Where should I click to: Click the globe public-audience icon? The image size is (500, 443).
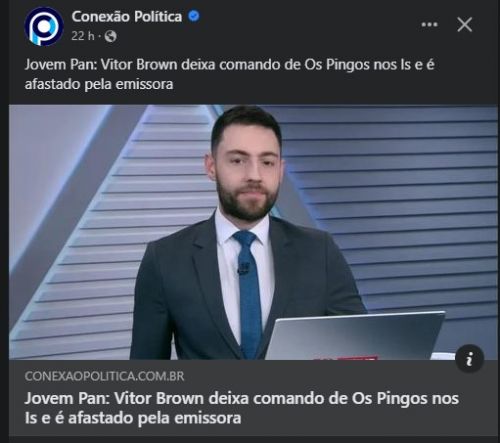pyautogui.click(x=110, y=36)
